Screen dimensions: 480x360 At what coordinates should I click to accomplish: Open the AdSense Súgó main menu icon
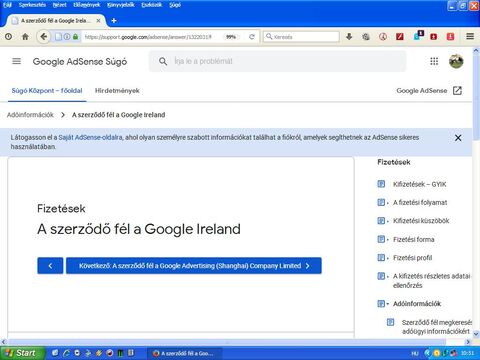tap(16, 61)
